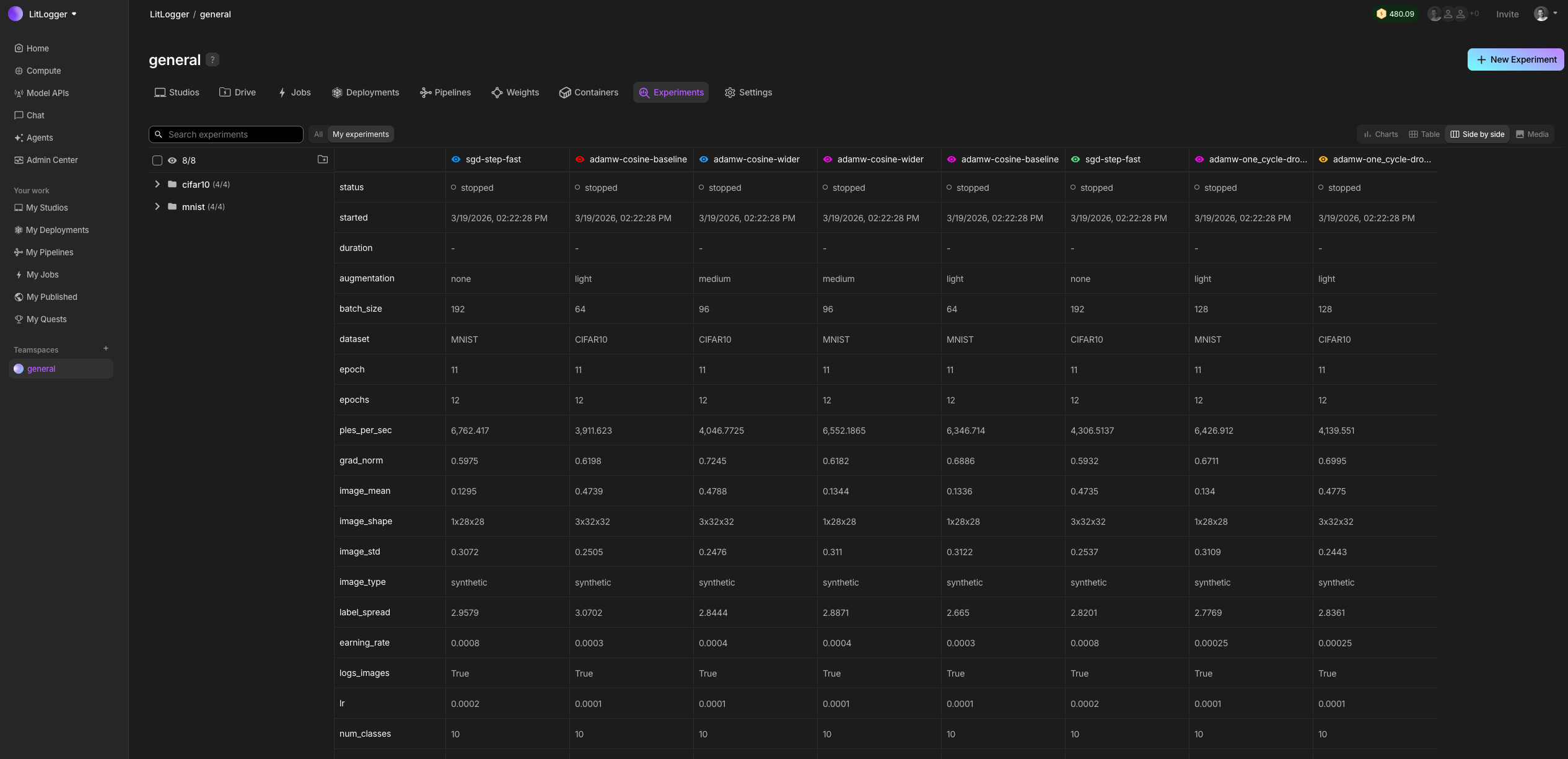
Task: Toggle visibility of all 8/8 experiments
Action: (172, 160)
